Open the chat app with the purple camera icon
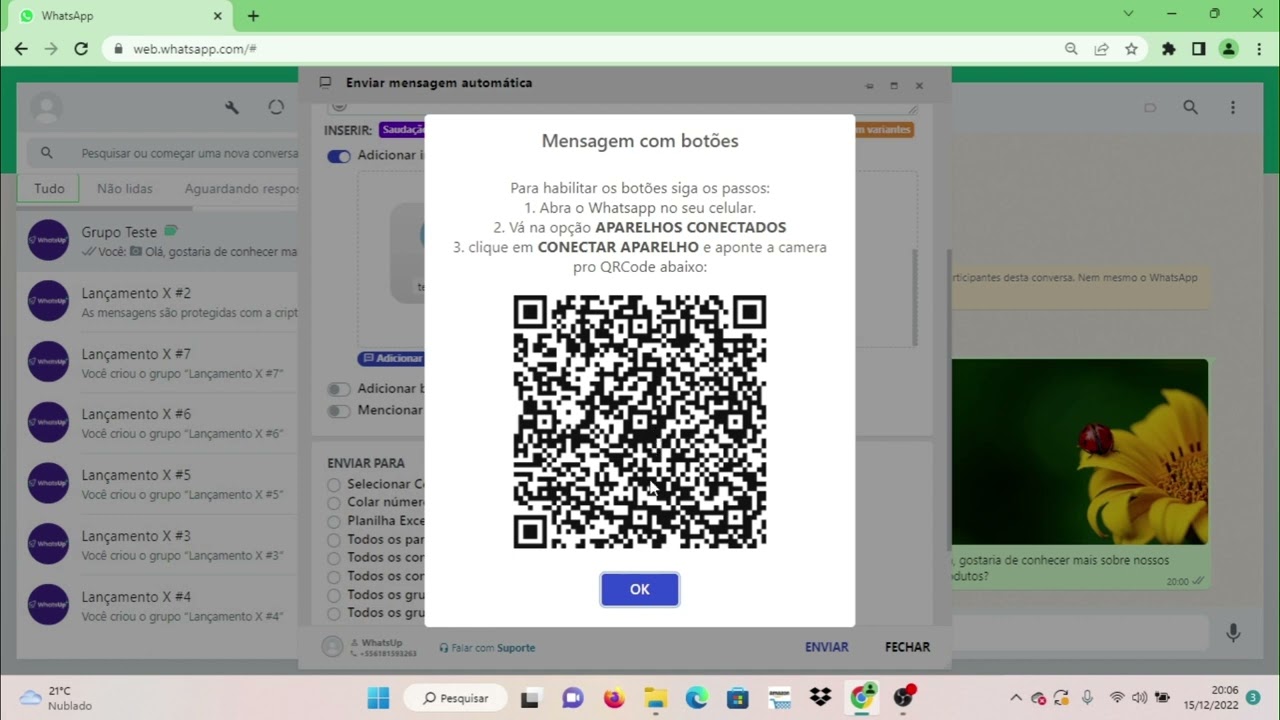This screenshot has width=1280, height=720. [x=572, y=698]
